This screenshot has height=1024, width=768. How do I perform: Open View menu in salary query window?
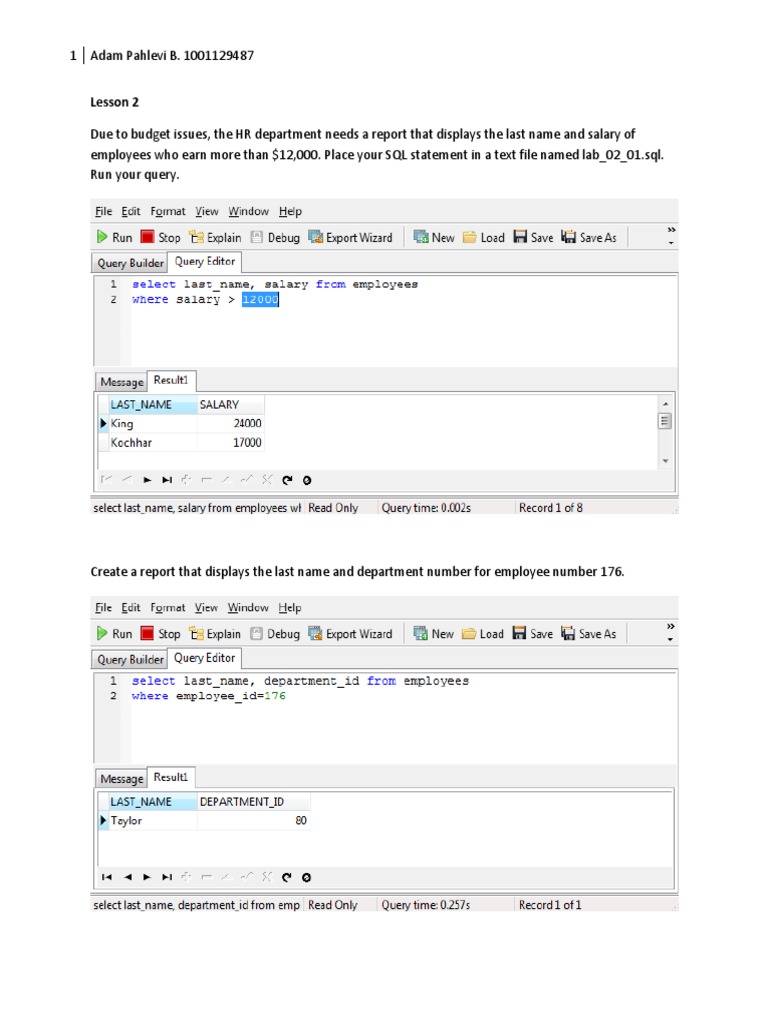pos(206,211)
